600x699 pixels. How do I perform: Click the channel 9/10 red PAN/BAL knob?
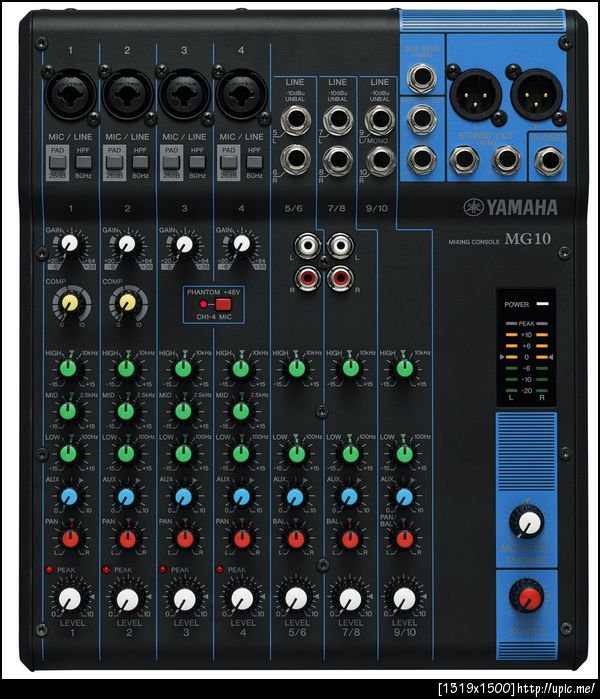click(404, 539)
